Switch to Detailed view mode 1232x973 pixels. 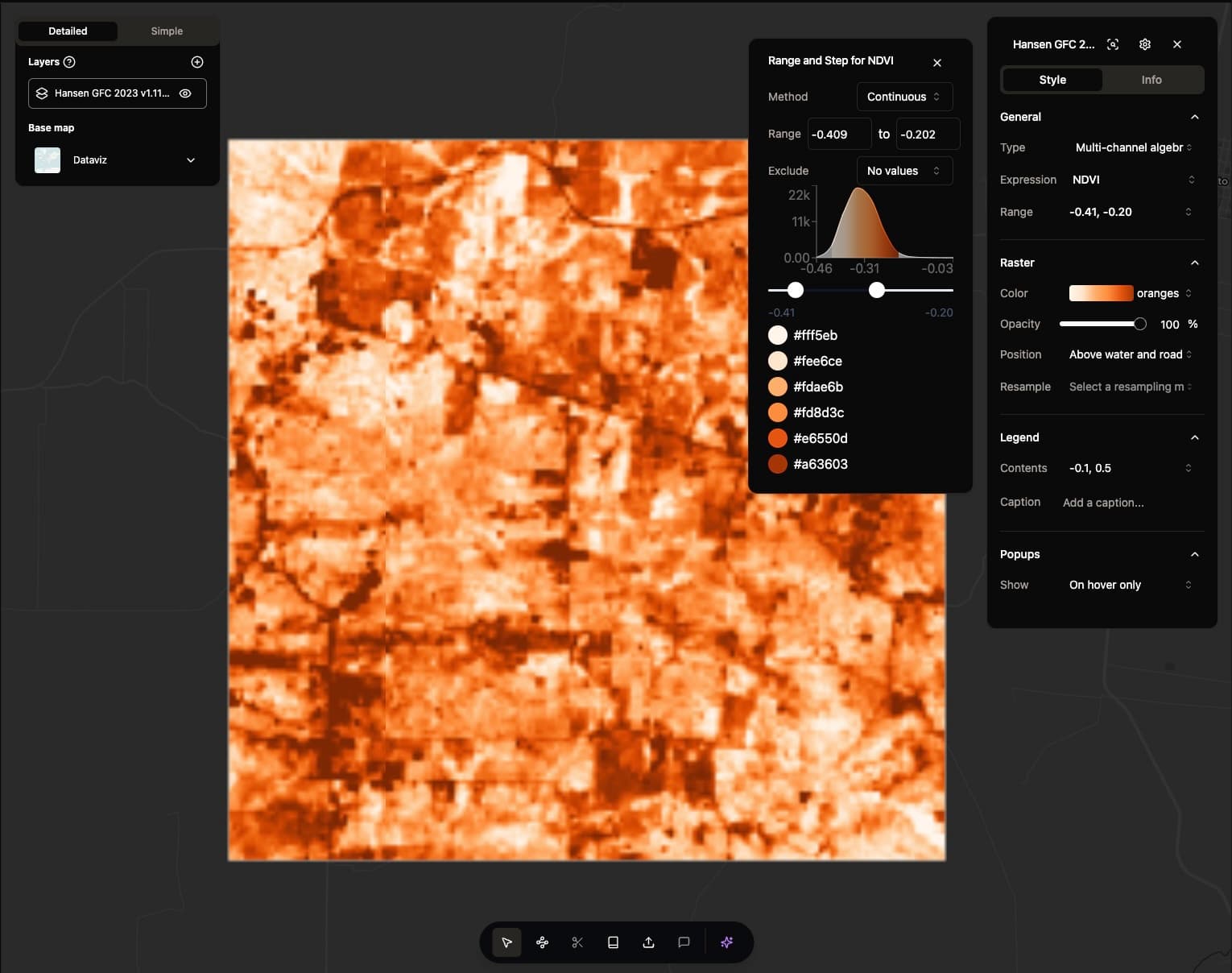tap(68, 31)
